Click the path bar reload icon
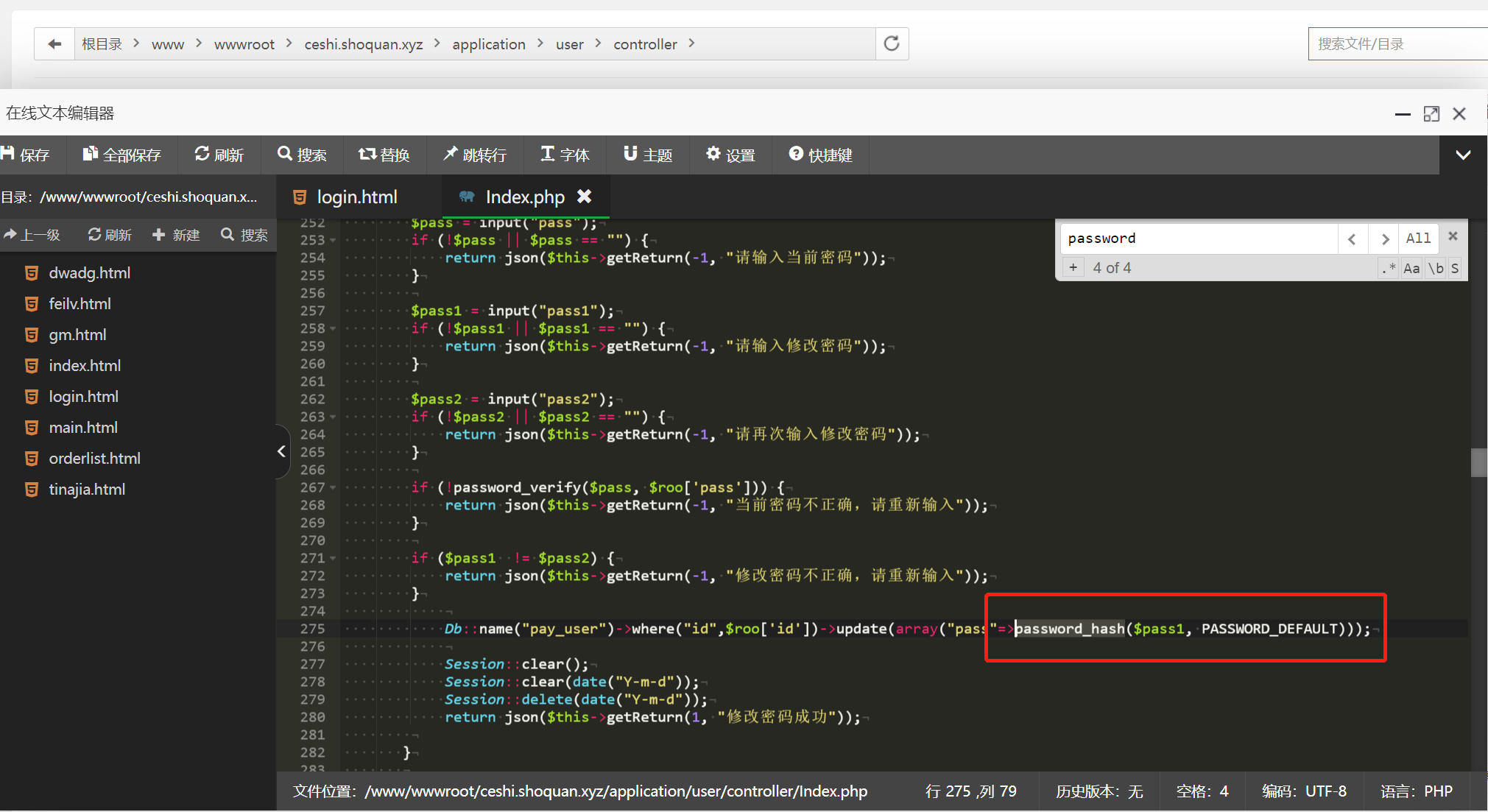 point(892,44)
